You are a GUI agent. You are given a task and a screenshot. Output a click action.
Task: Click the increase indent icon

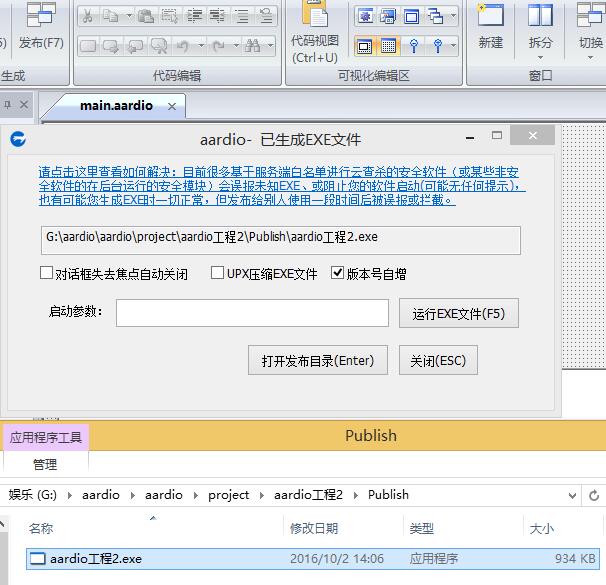click(194, 16)
